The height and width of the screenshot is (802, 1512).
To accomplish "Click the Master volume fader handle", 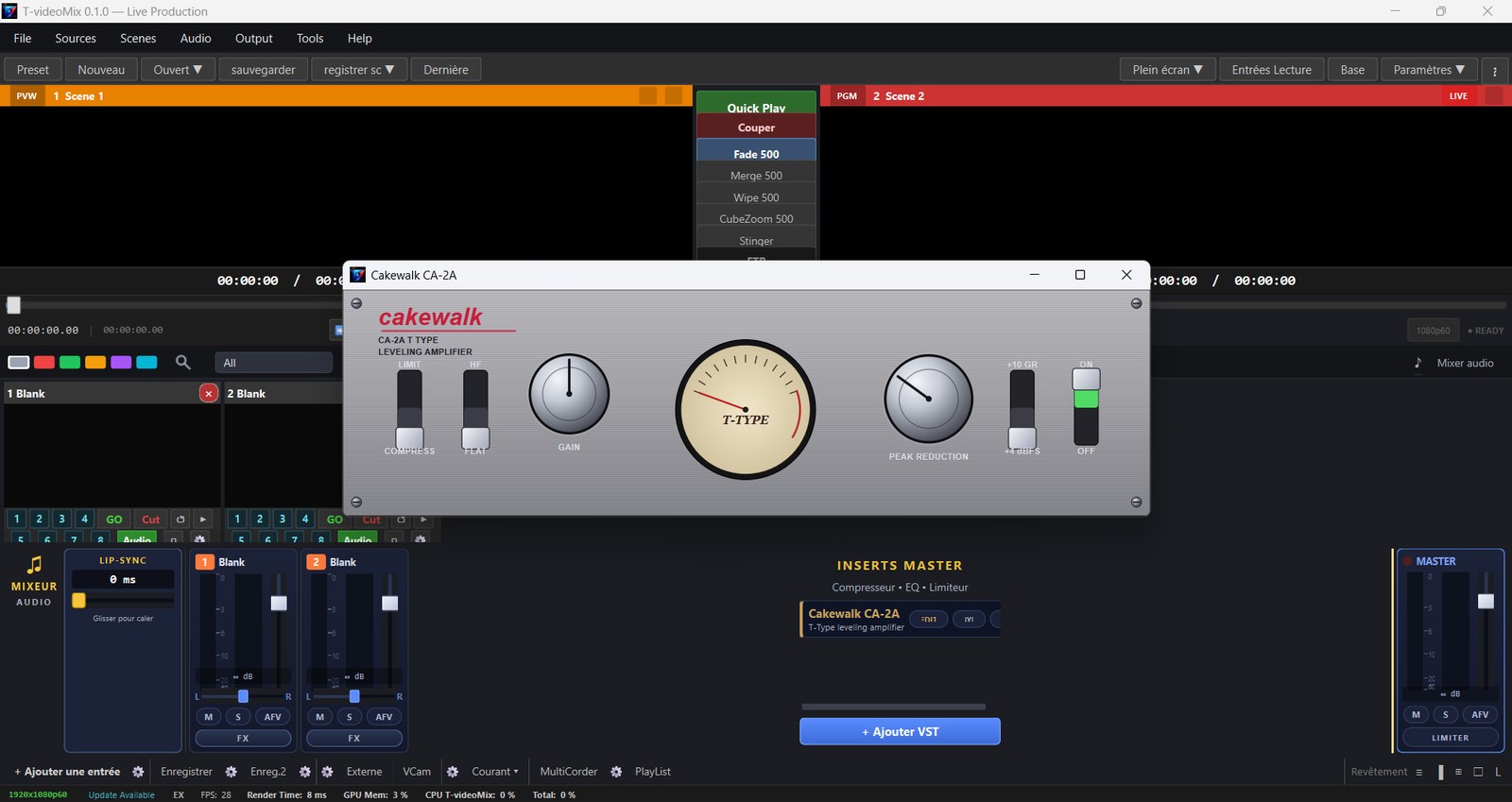I will [1486, 601].
